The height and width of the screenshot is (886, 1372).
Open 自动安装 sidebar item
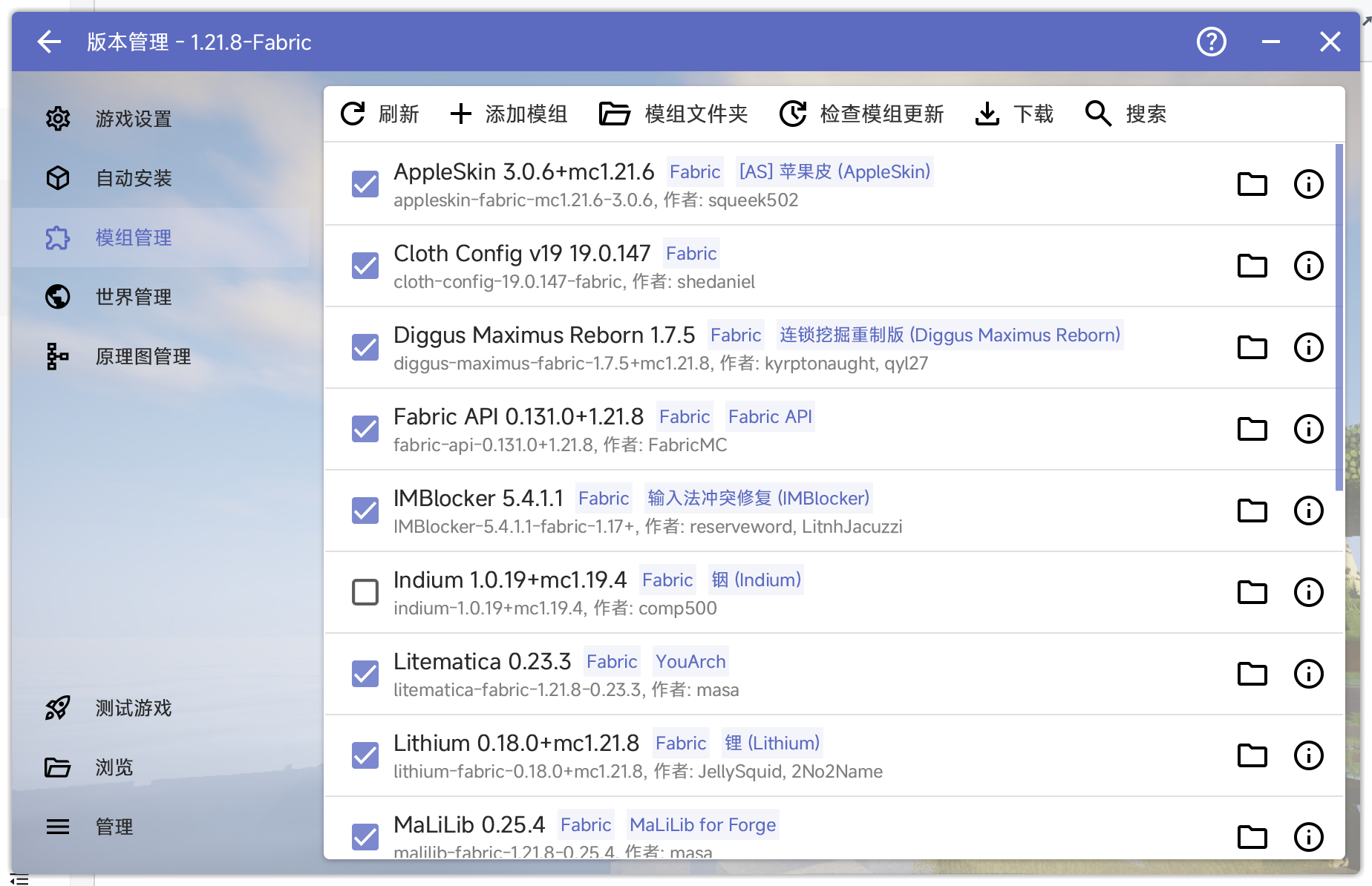pyautogui.click(x=134, y=178)
